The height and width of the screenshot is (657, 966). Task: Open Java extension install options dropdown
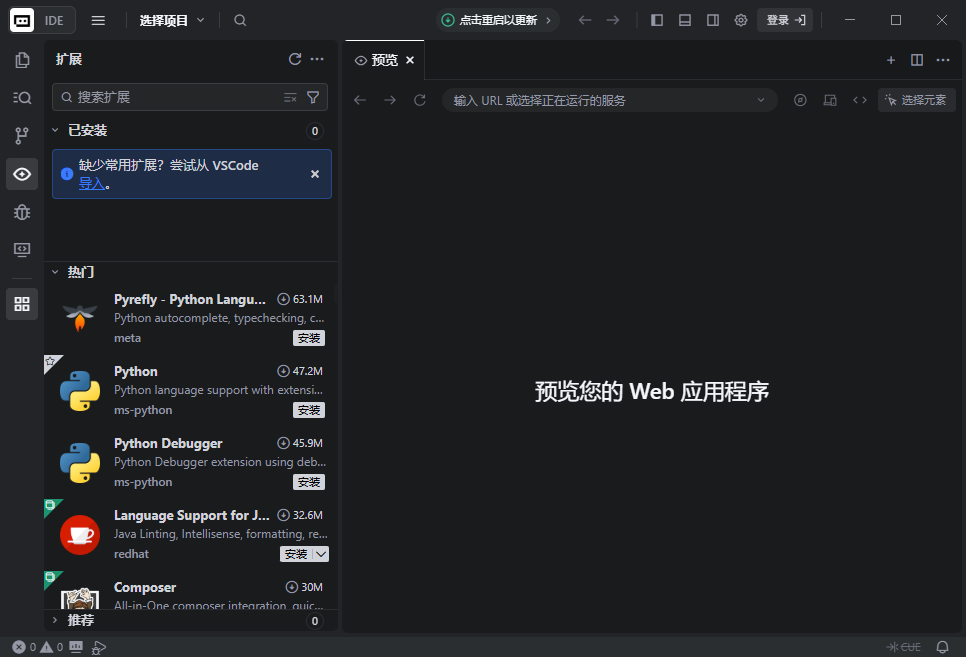click(321, 554)
